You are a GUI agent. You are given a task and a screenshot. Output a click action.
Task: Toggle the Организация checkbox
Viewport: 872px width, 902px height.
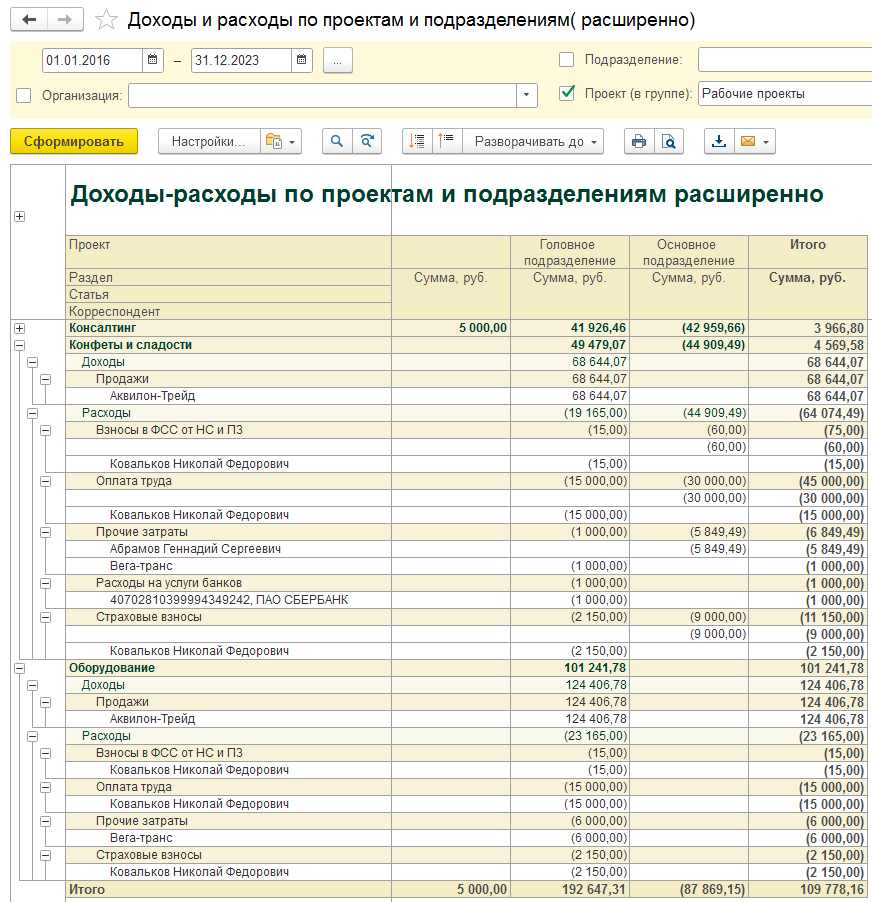(x=24, y=95)
